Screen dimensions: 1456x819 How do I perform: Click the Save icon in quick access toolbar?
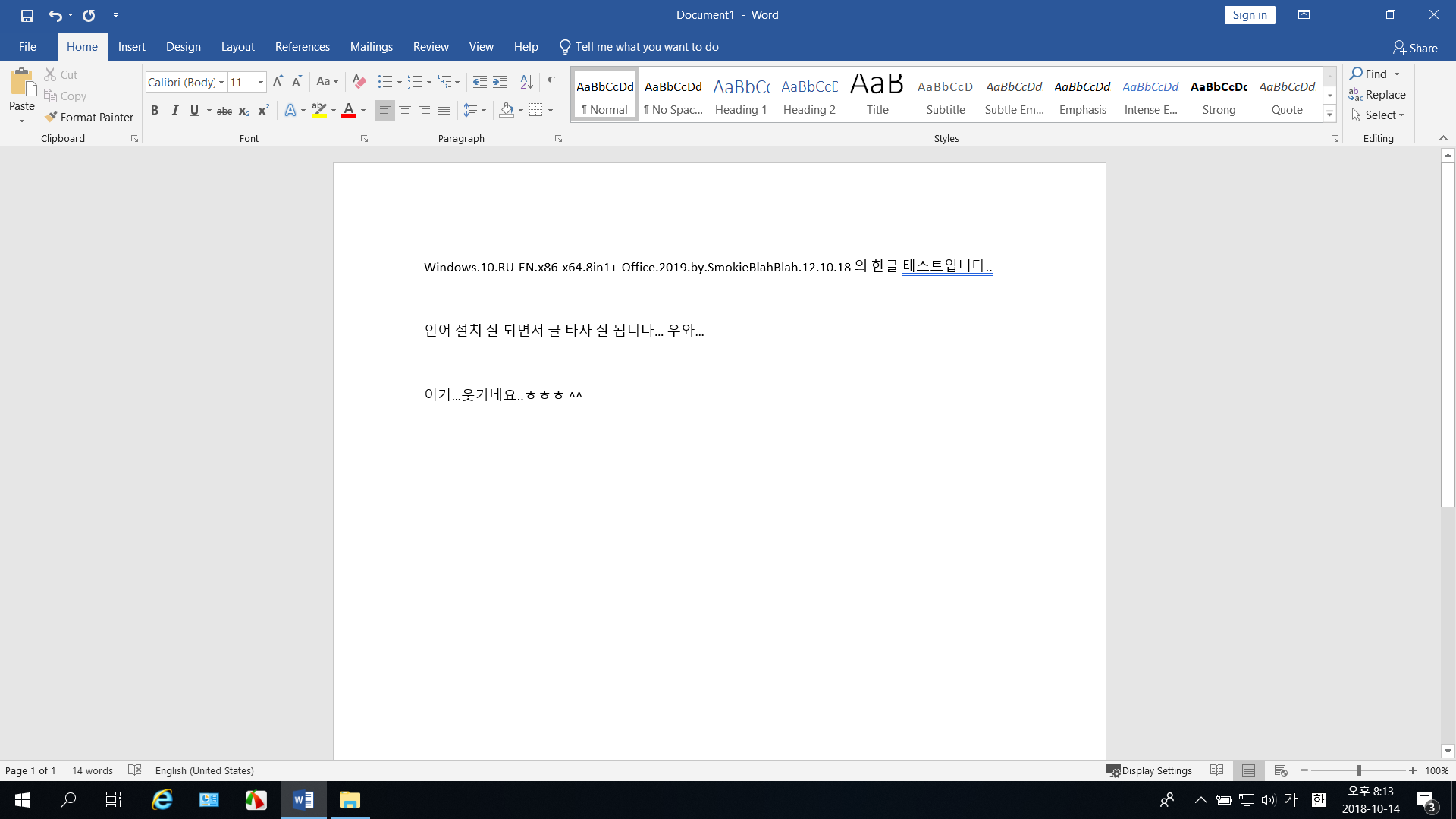click(27, 15)
